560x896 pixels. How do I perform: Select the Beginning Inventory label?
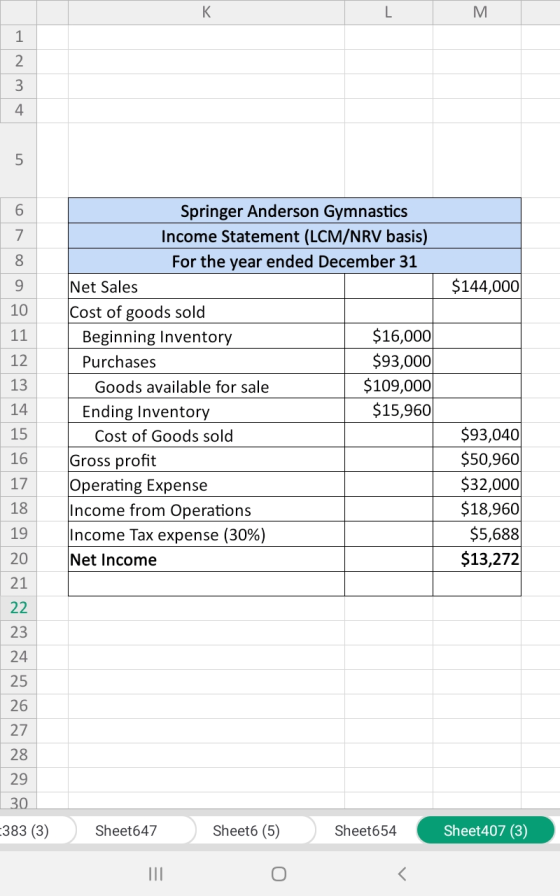206,336
